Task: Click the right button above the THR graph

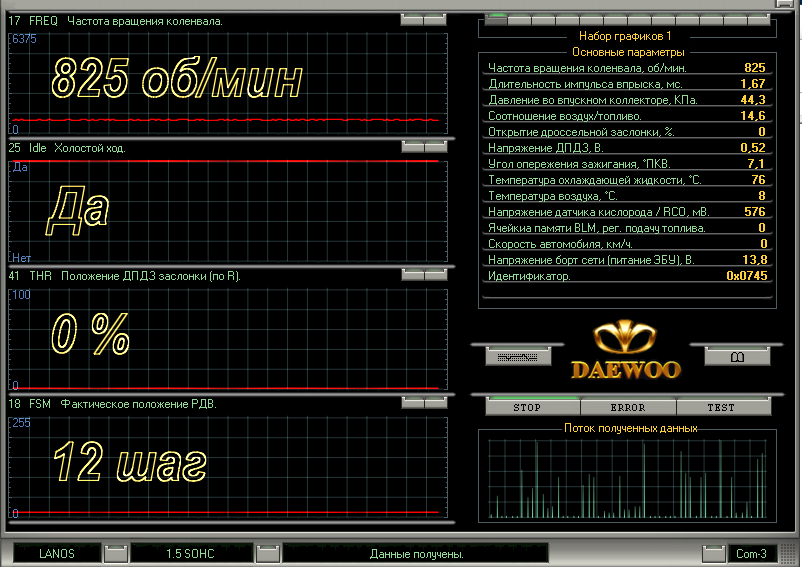Action: (x=435, y=275)
